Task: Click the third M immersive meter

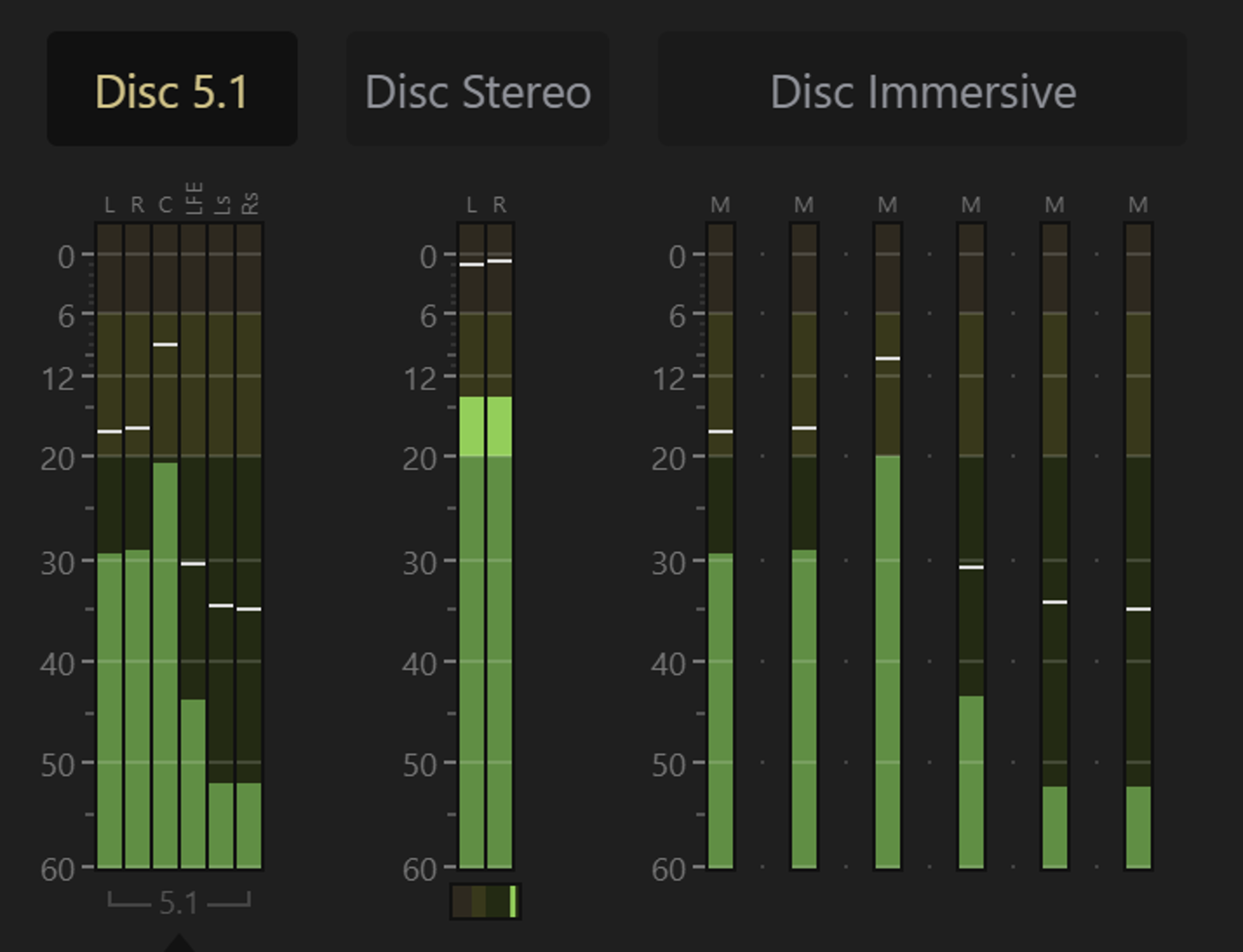Action: point(888,546)
